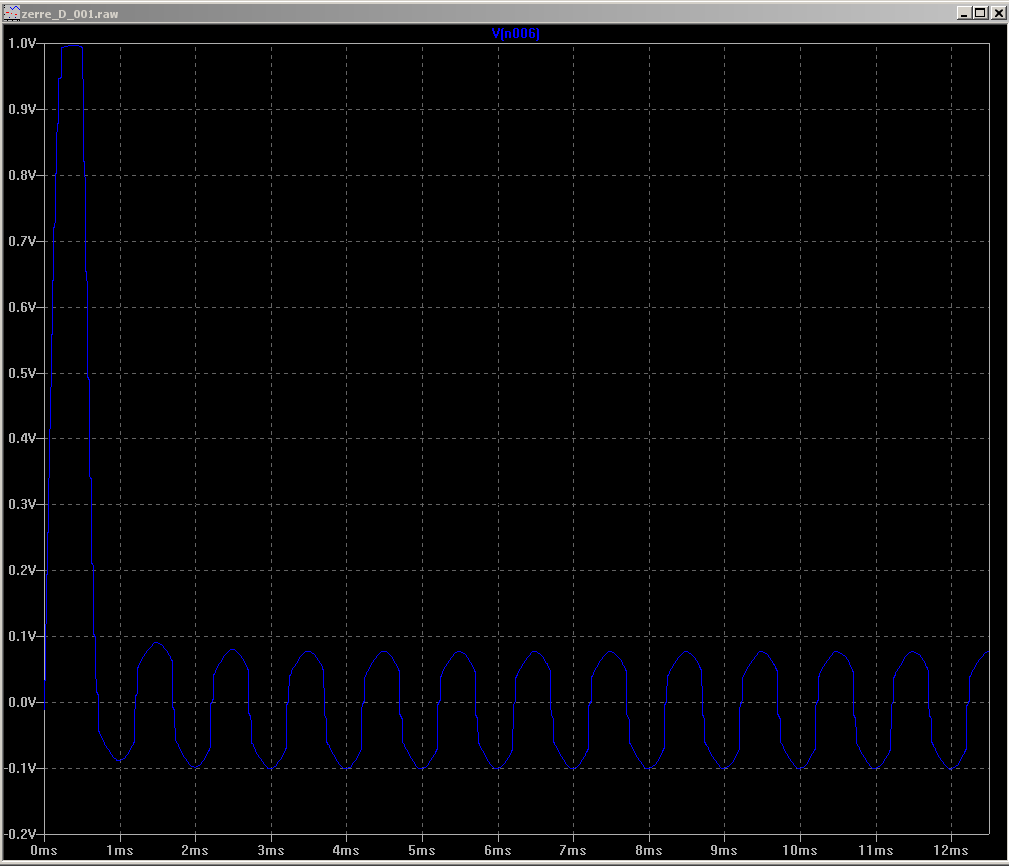
Task: Close the waveform window
Action: click(997, 13)
